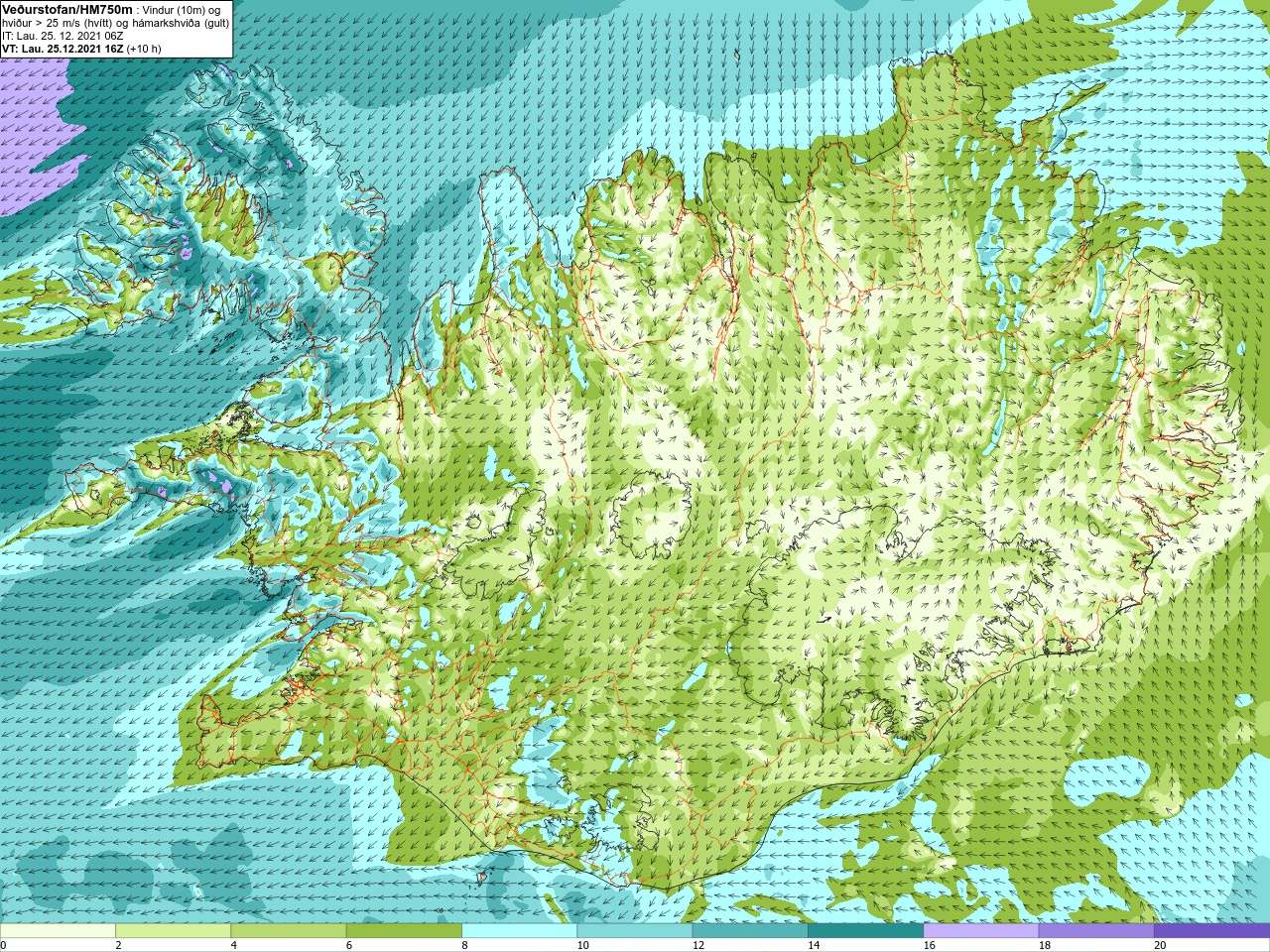Click the 14–16 m/s dark teal legend swatch

click(x=865, y=931)
